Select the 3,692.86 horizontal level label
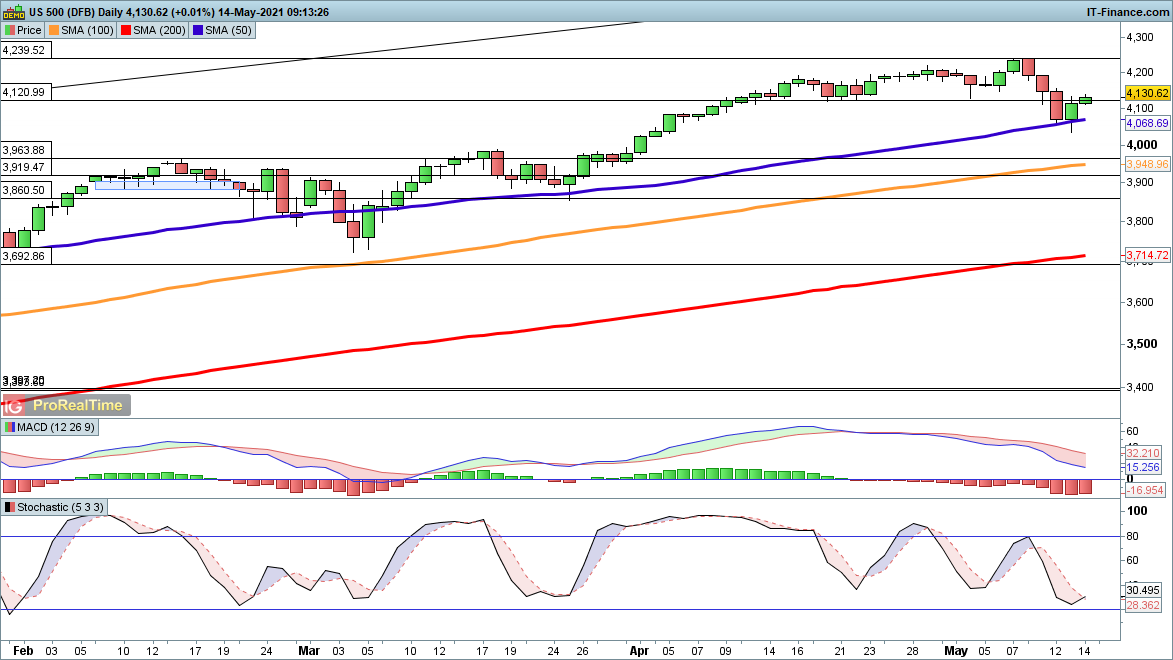 click(24, 255)
